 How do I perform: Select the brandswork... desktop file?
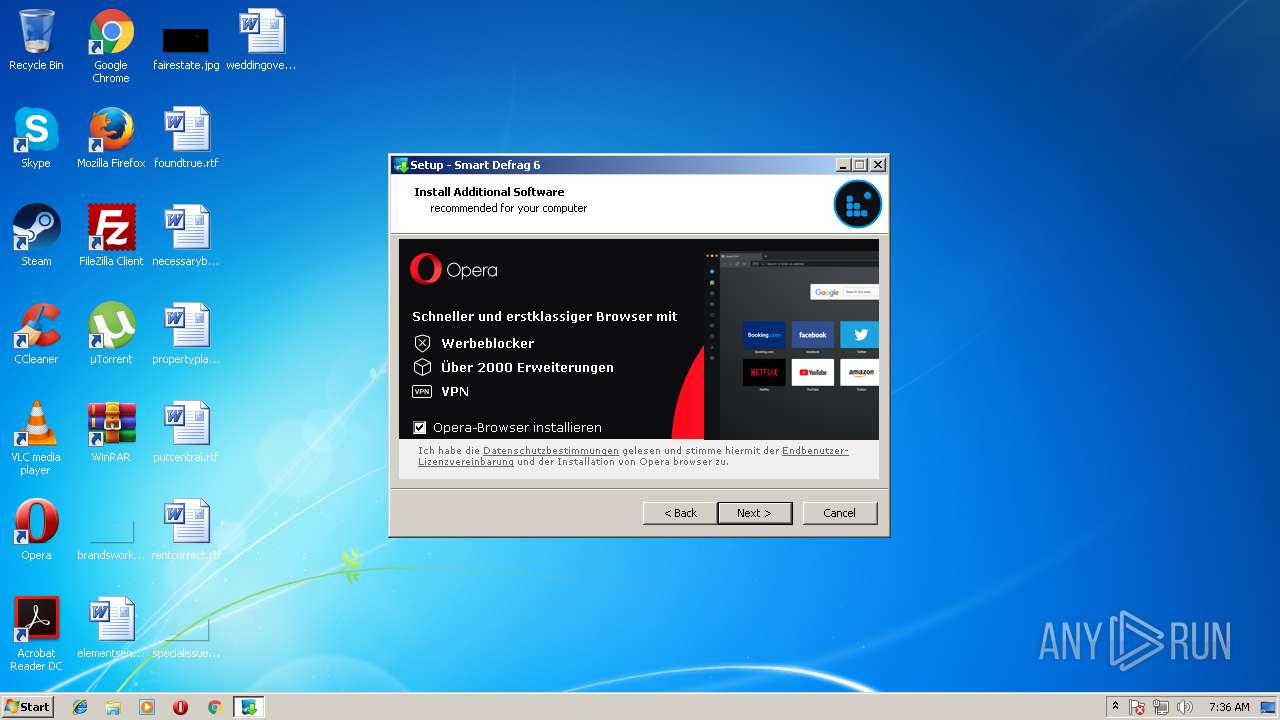click(x=111, y=540)
